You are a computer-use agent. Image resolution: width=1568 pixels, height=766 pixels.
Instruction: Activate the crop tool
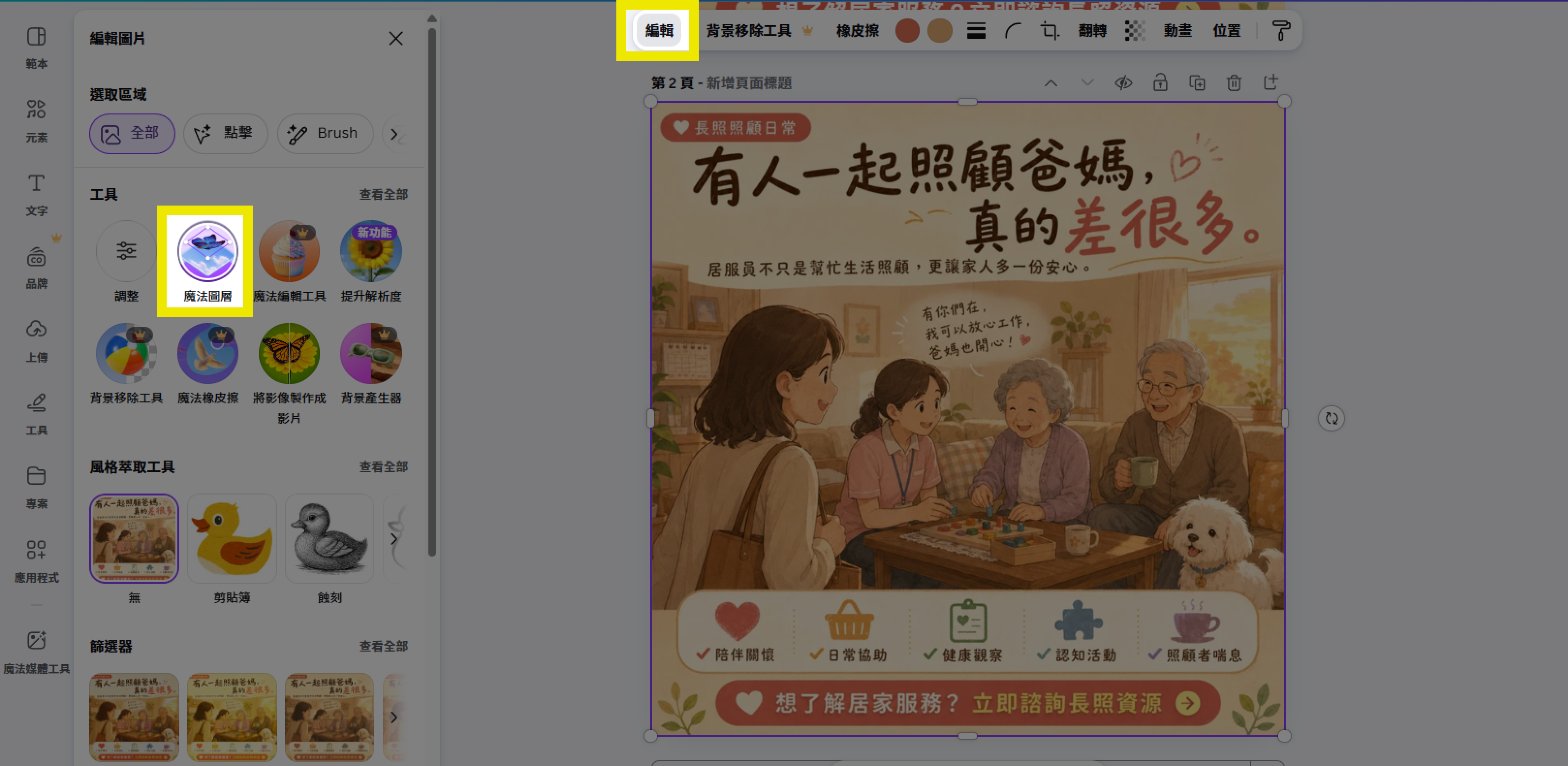[1050, 31]
